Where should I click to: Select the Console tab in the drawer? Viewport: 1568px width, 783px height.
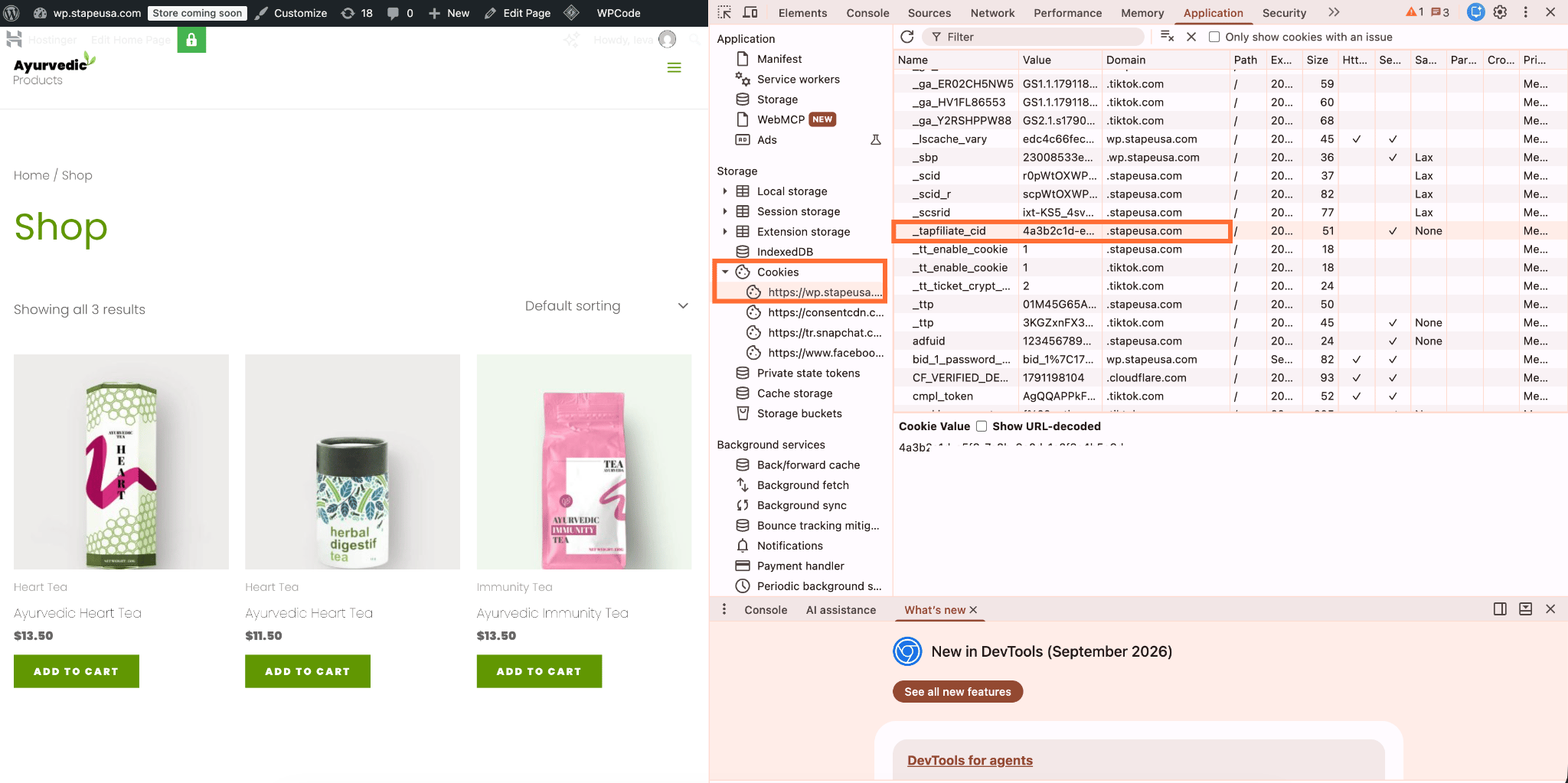(x=766, y=610)
